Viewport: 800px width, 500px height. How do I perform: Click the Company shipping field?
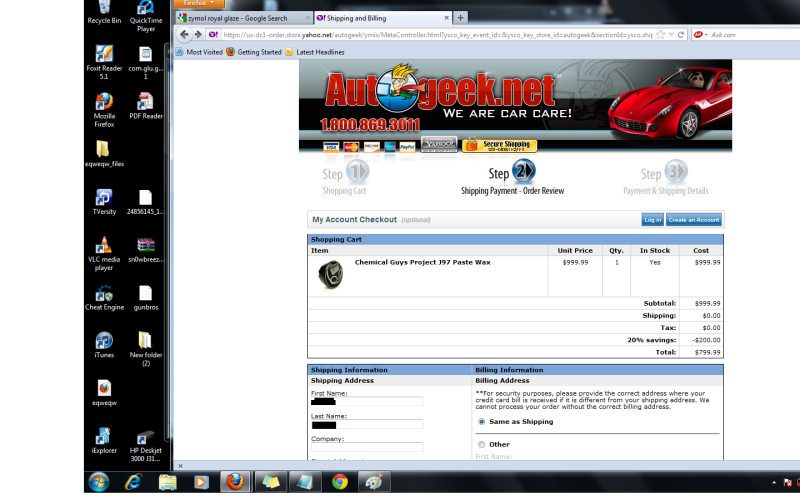[367, 447]
